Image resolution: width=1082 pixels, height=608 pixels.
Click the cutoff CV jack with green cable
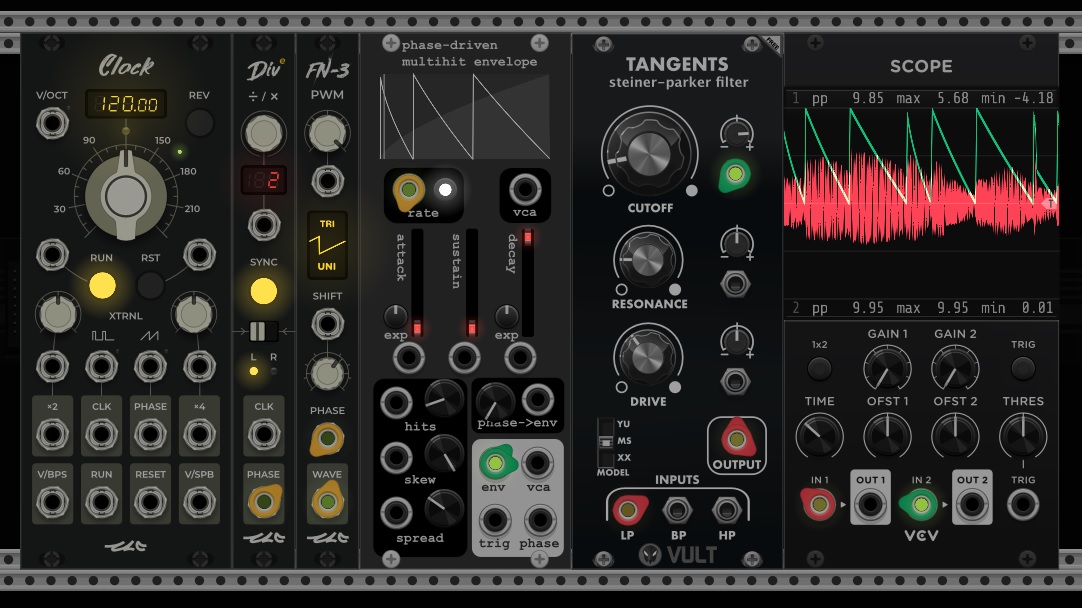pos(735,174)
